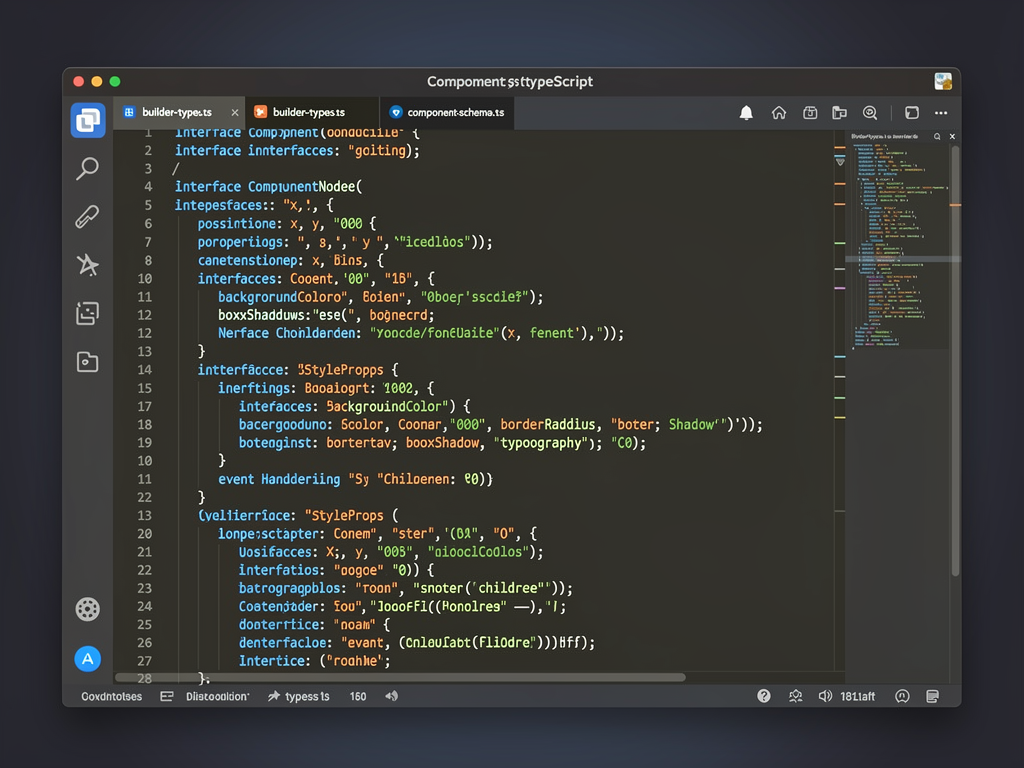Click the notes icon at status bar end
This screenshot has height=768, width=1024.
click(933, 696)
